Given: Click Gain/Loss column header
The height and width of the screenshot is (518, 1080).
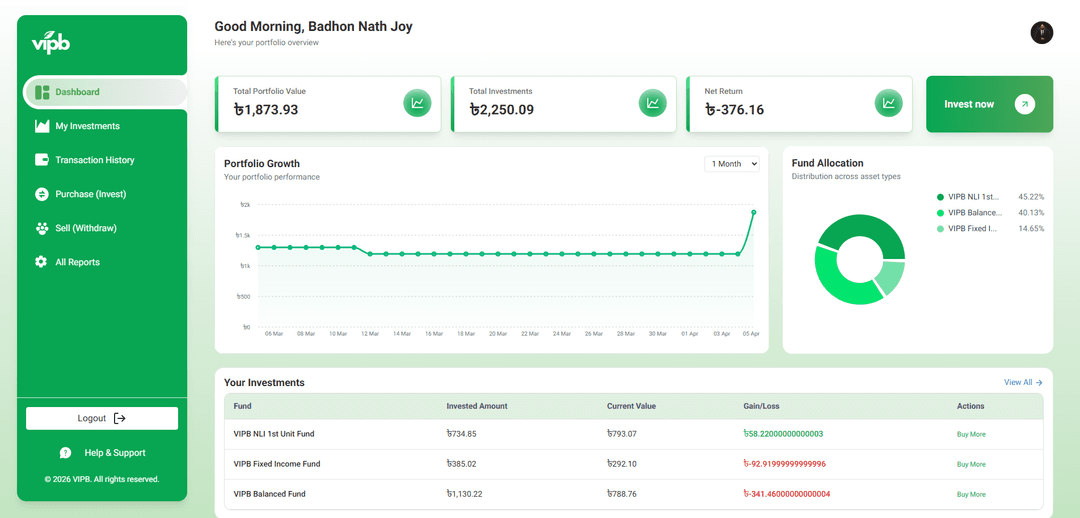Looking at the screenshot, I should coord(761,406).
